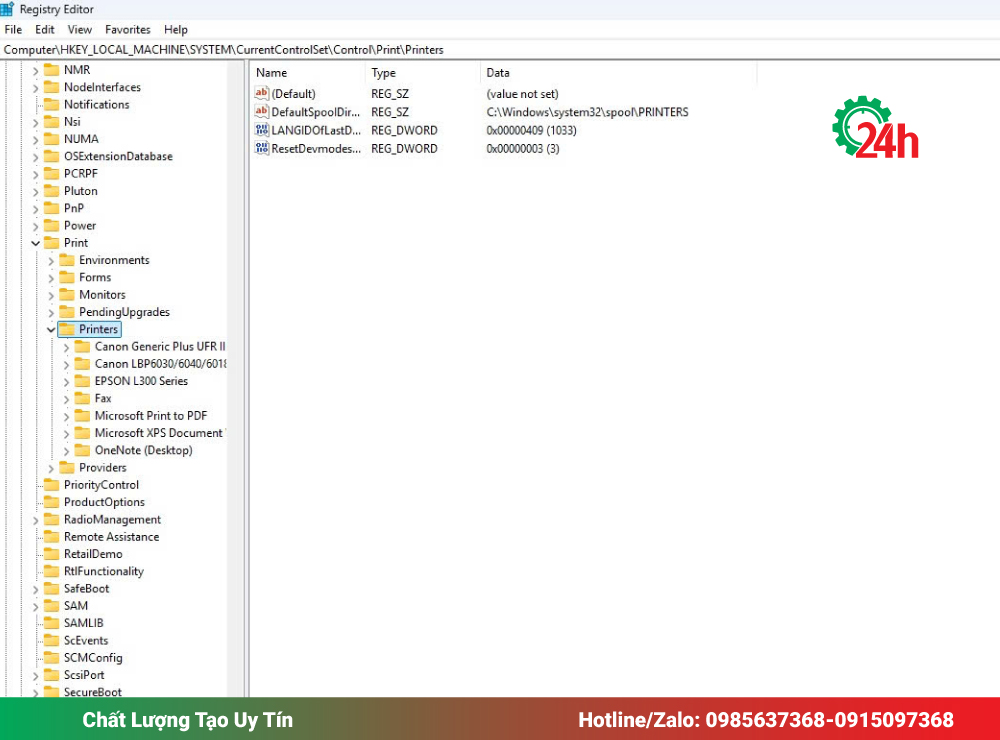
Task: Click the Monitors folder icon
Action: [67, 294]
